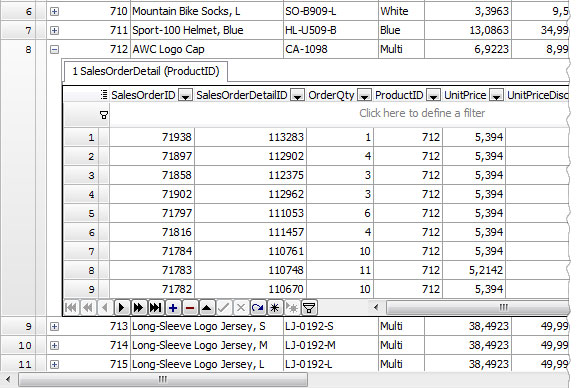This screenshot has width=577, height=388.
Task: Open OrderQty column filter dropdown
Action: click(364, 95)
